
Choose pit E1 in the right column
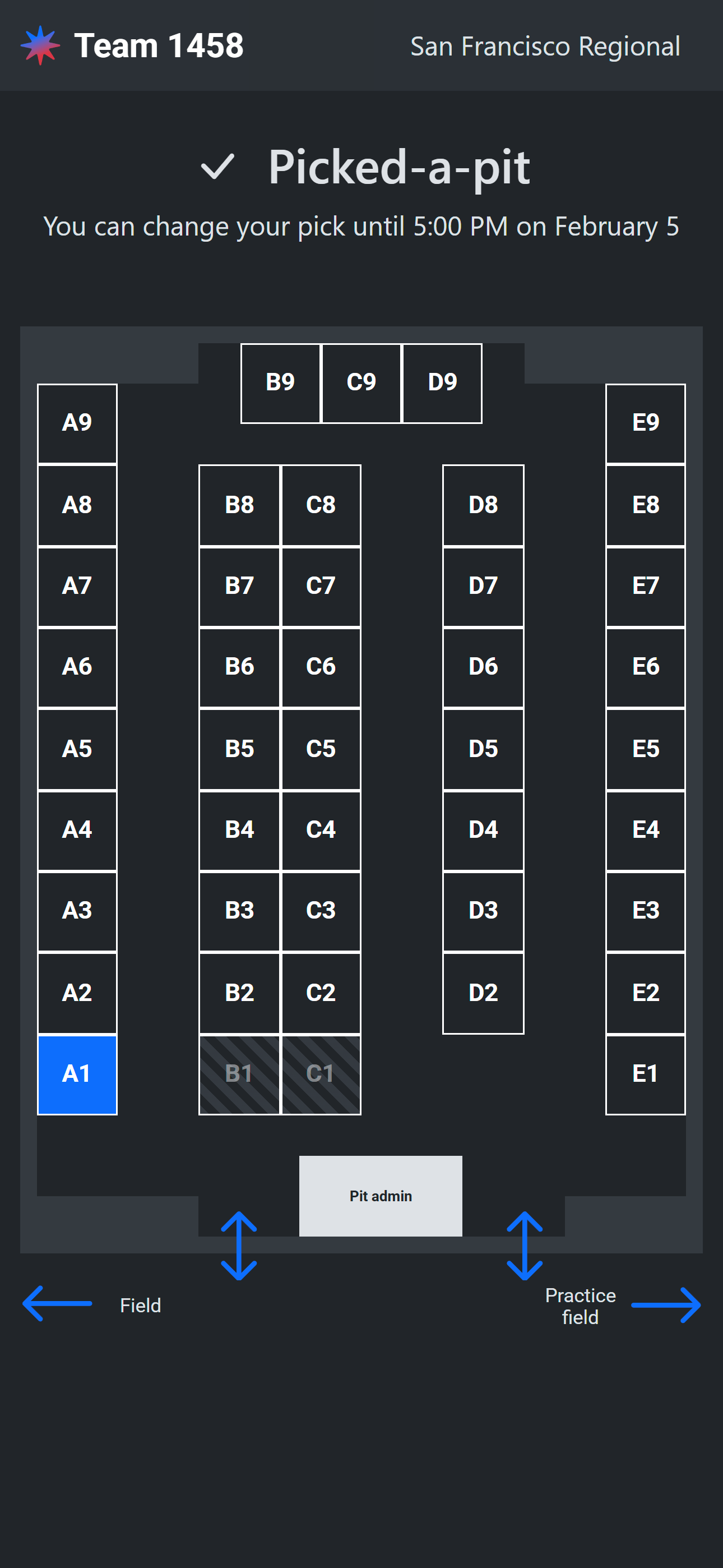pos(645,1074)
